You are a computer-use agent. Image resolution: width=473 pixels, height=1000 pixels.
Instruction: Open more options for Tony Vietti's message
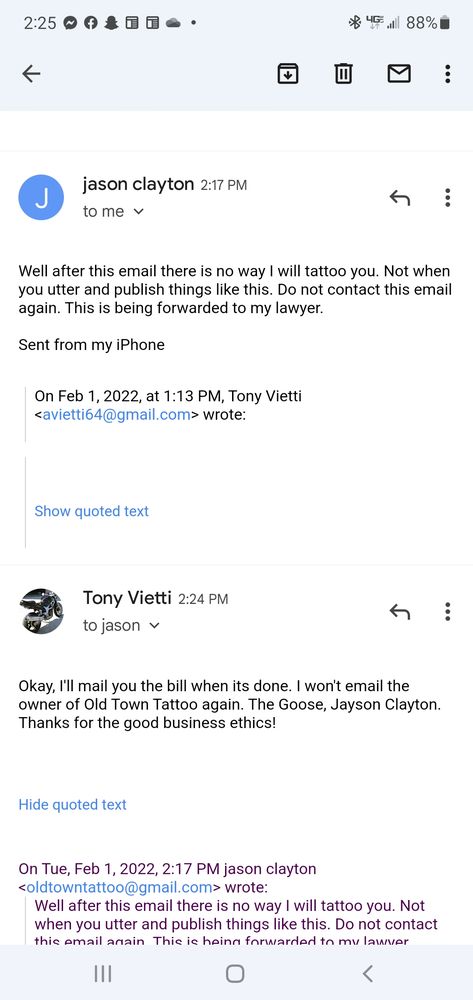pos(448,612)
